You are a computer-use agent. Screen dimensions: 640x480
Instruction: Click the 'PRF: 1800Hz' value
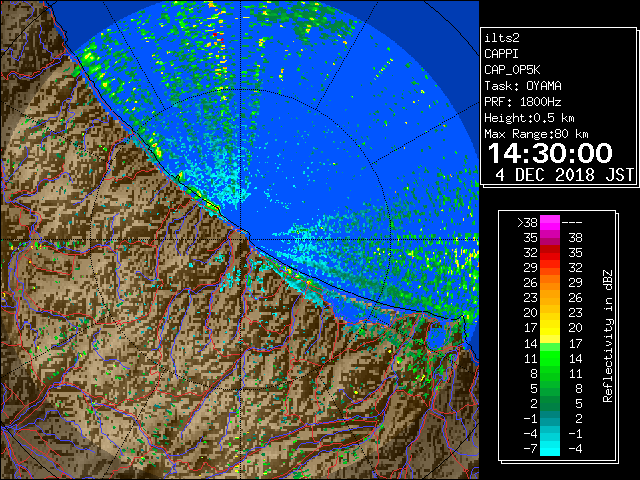pos(523,102)
